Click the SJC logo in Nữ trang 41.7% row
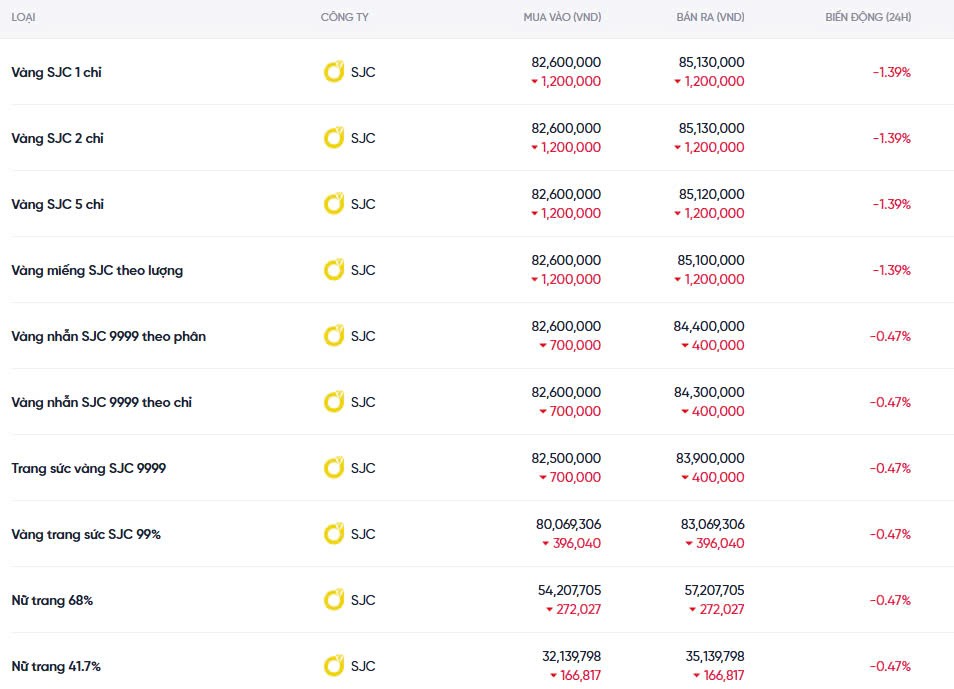Image resolution: width=954 pixels, height=689 pixels. click(334, 666)
